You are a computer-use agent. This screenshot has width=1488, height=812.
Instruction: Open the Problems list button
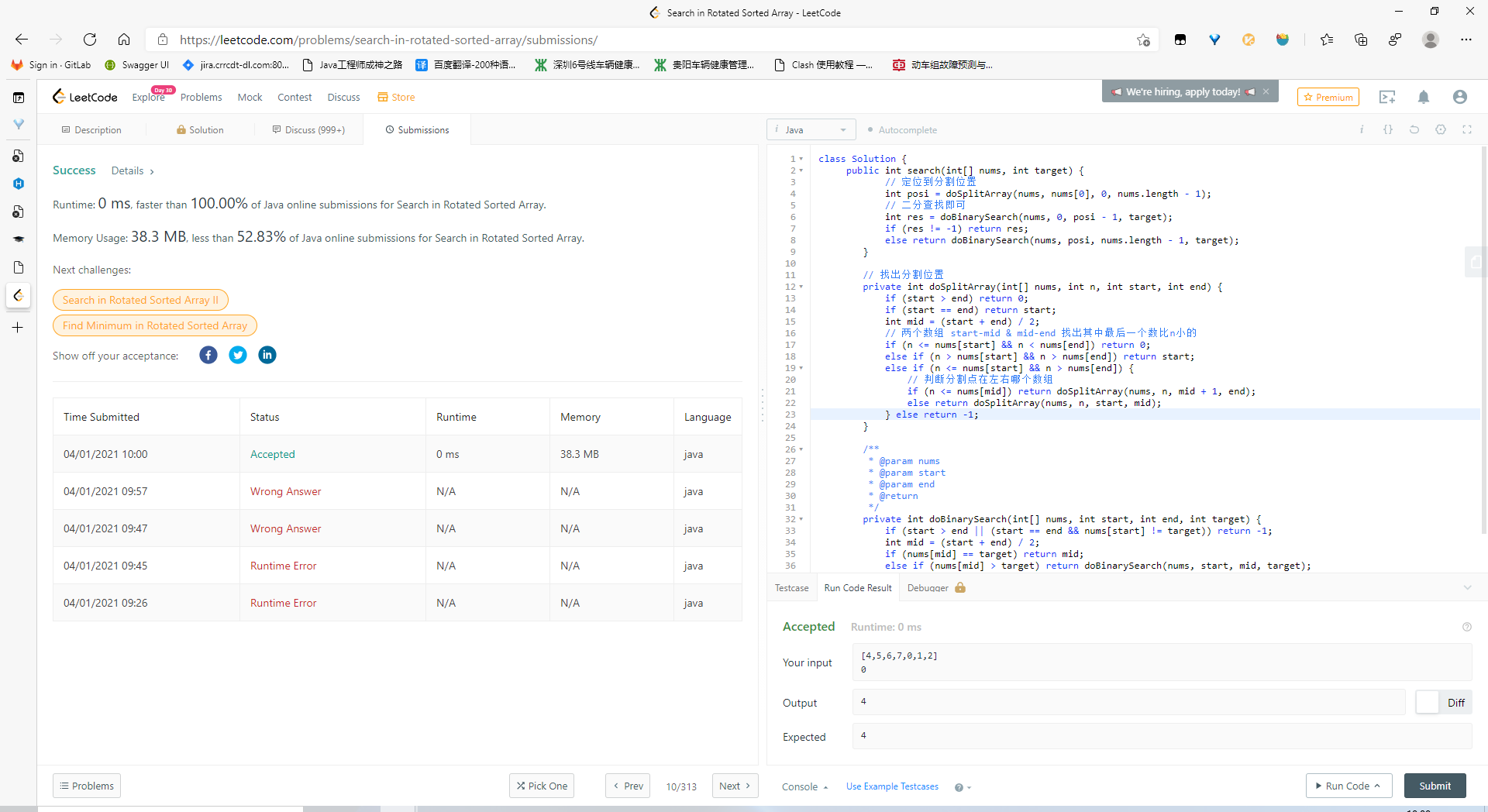click(87, 786)
